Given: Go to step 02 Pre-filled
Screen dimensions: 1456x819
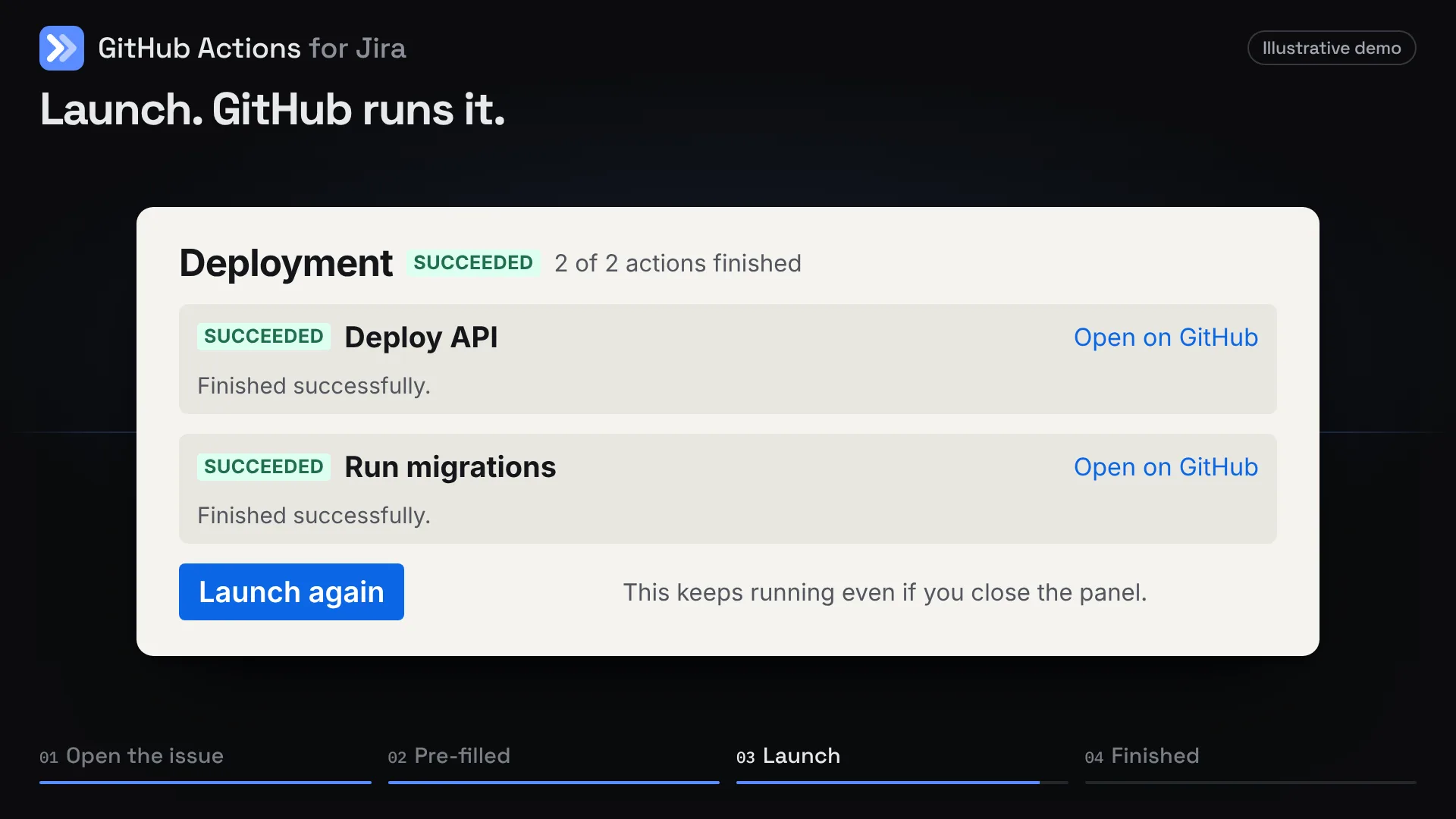Looking at the screenshot, I should click(449, 756).
